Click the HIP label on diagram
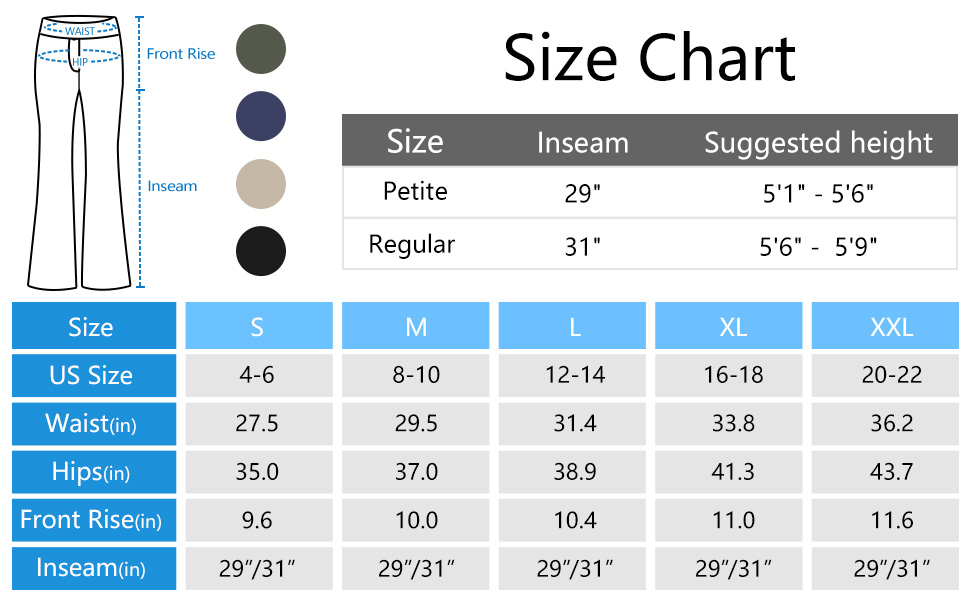 80,61
